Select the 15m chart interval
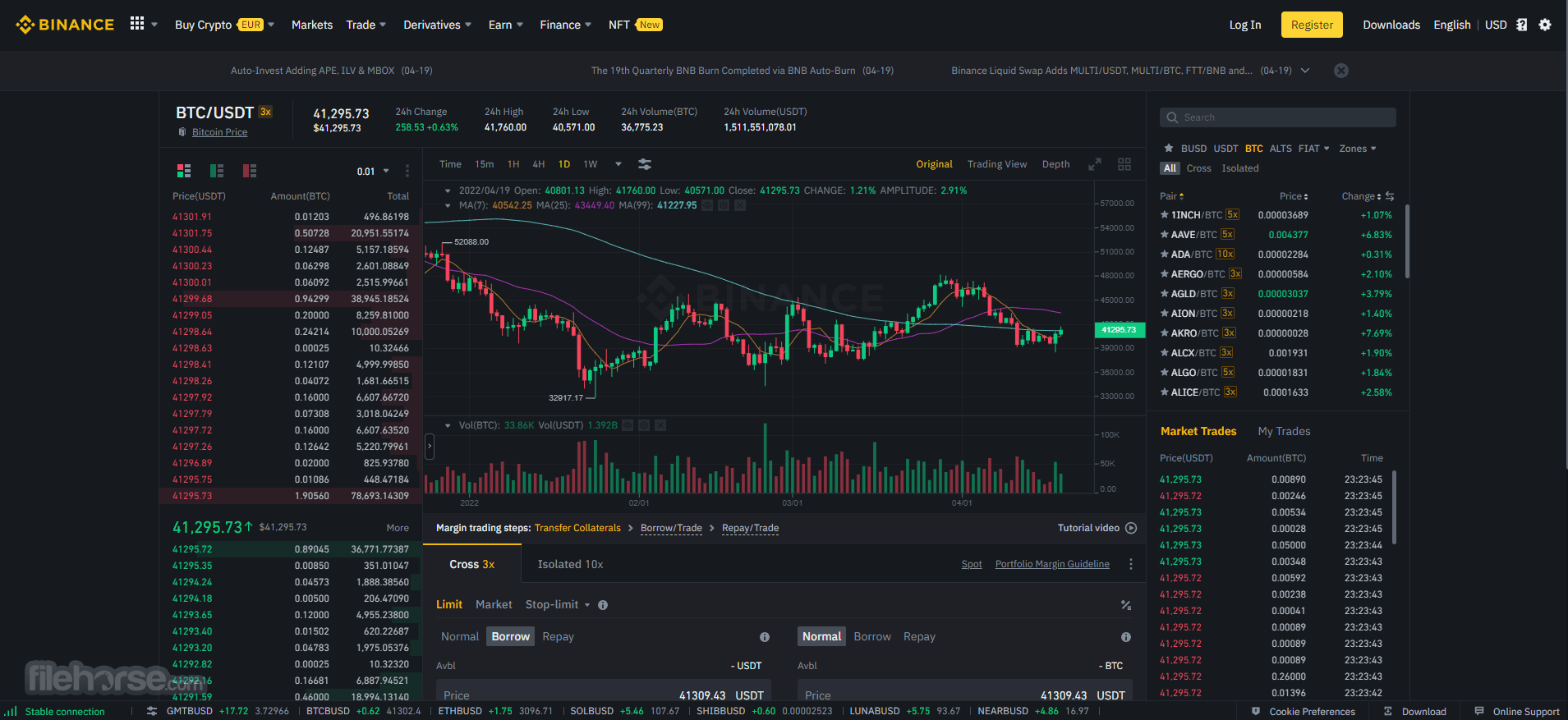This screenshot has height=720, width=1568. coord(485,164)
